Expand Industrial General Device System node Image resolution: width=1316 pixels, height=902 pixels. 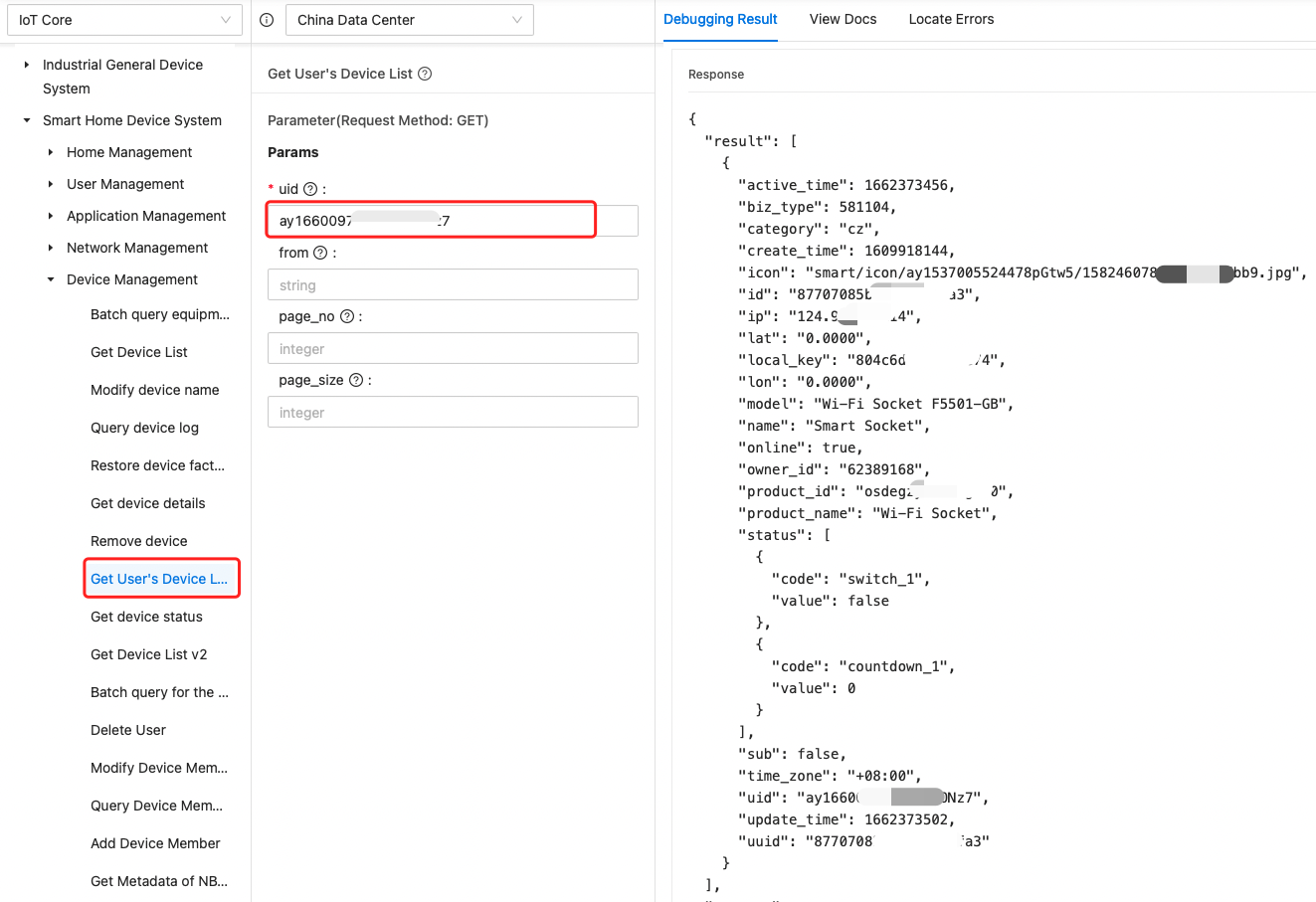(x=27, y=65)
